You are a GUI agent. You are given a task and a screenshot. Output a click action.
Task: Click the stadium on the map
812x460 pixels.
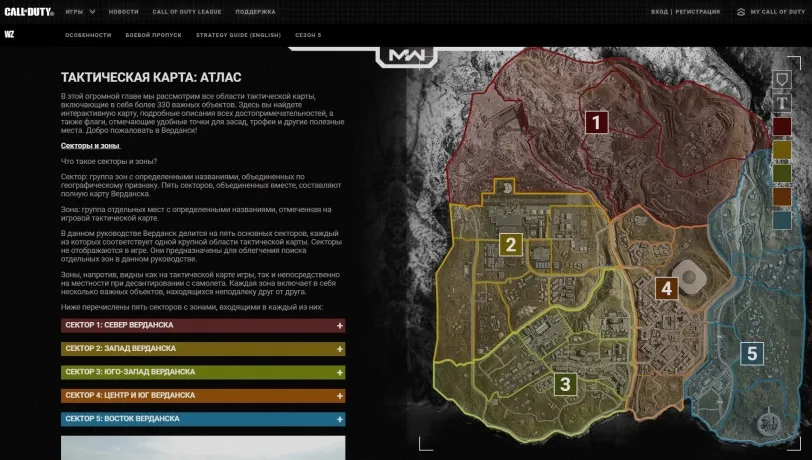[689, 276]
